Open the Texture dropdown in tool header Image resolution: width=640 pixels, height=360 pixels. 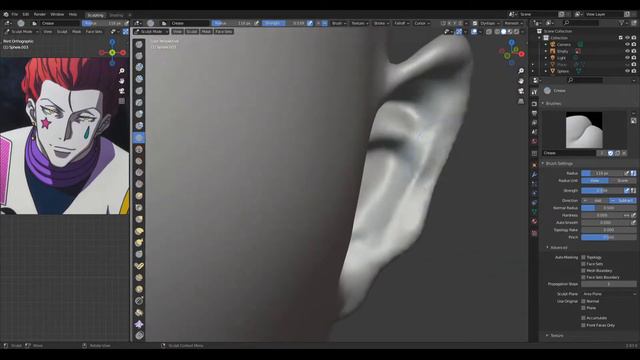point(360,23)
